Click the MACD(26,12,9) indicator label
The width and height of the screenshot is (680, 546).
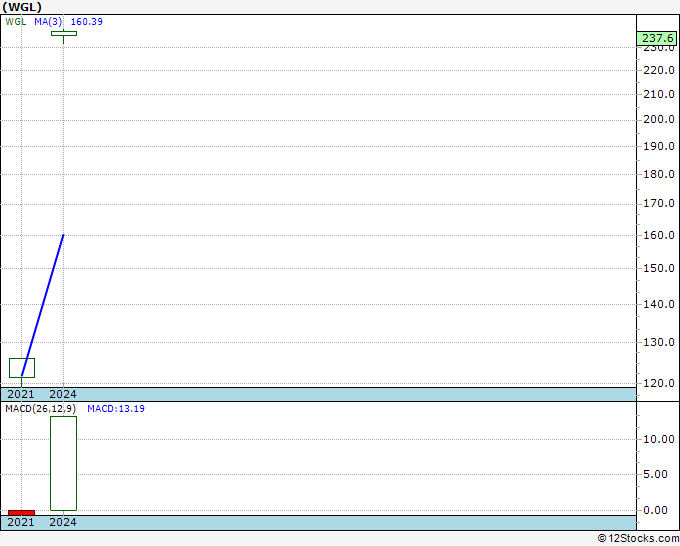40,409
